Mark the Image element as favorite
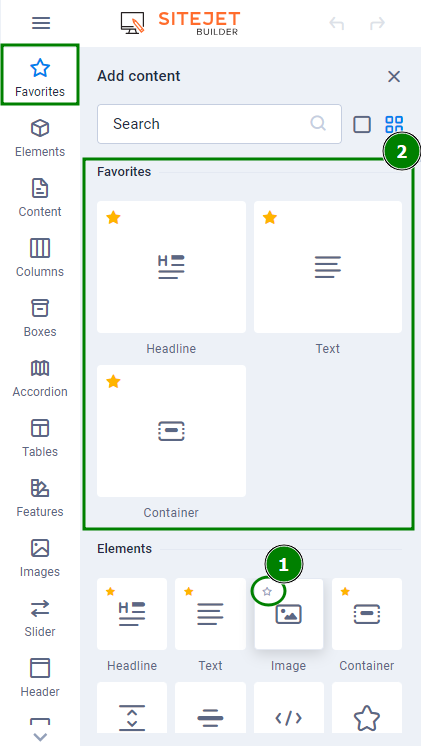This screenshot has height=746, width=421. [267, 591]
